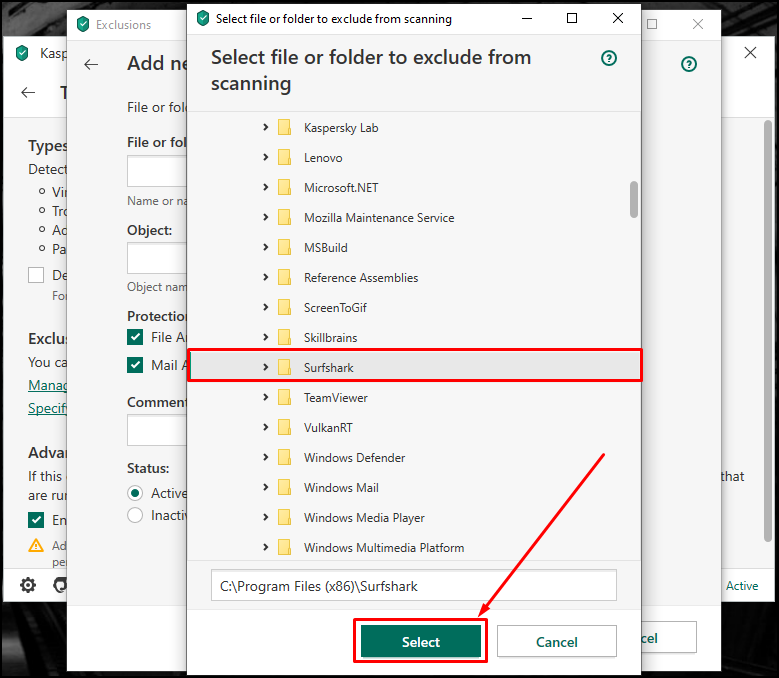Image resolution: width=779 pixels, height=678 pixels.
Task: Click Specify link in main Kaspersky window
Action: pyautogui.click(x=47, y=408)
